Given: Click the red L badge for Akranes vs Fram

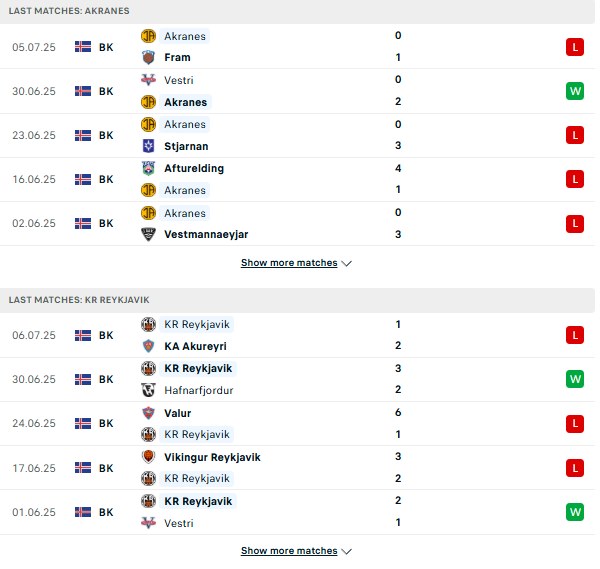Looking at the screenshot, I should [x=575, y=47].
